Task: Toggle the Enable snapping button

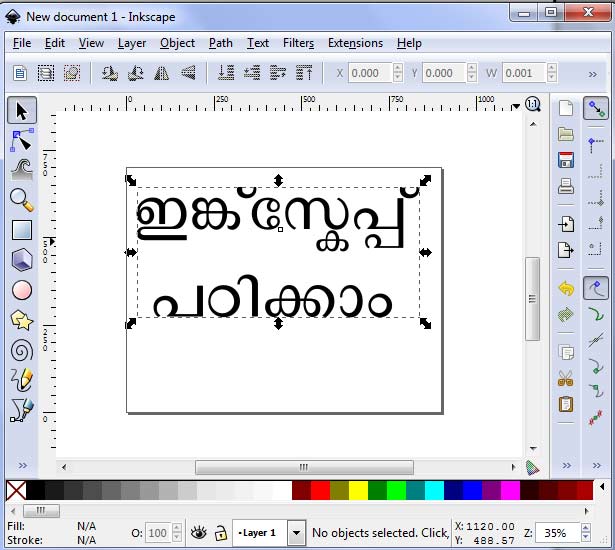Action: coord(596,108)
